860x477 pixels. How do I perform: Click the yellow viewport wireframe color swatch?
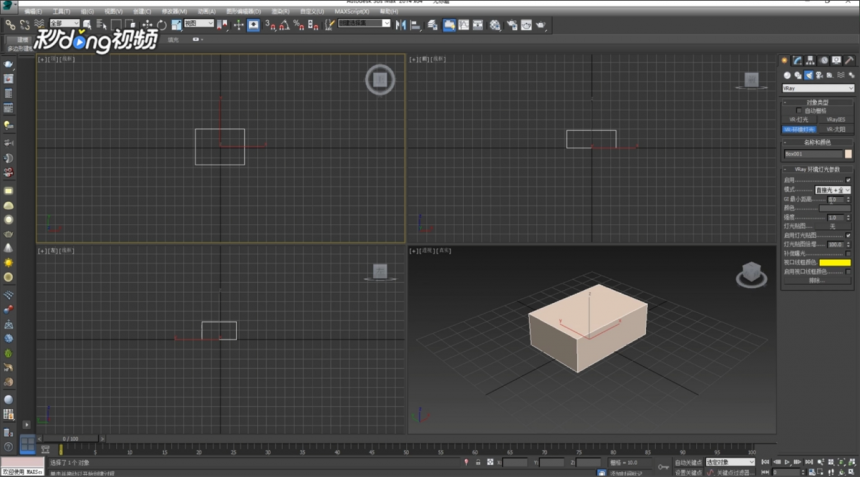(x=835, y=263)
